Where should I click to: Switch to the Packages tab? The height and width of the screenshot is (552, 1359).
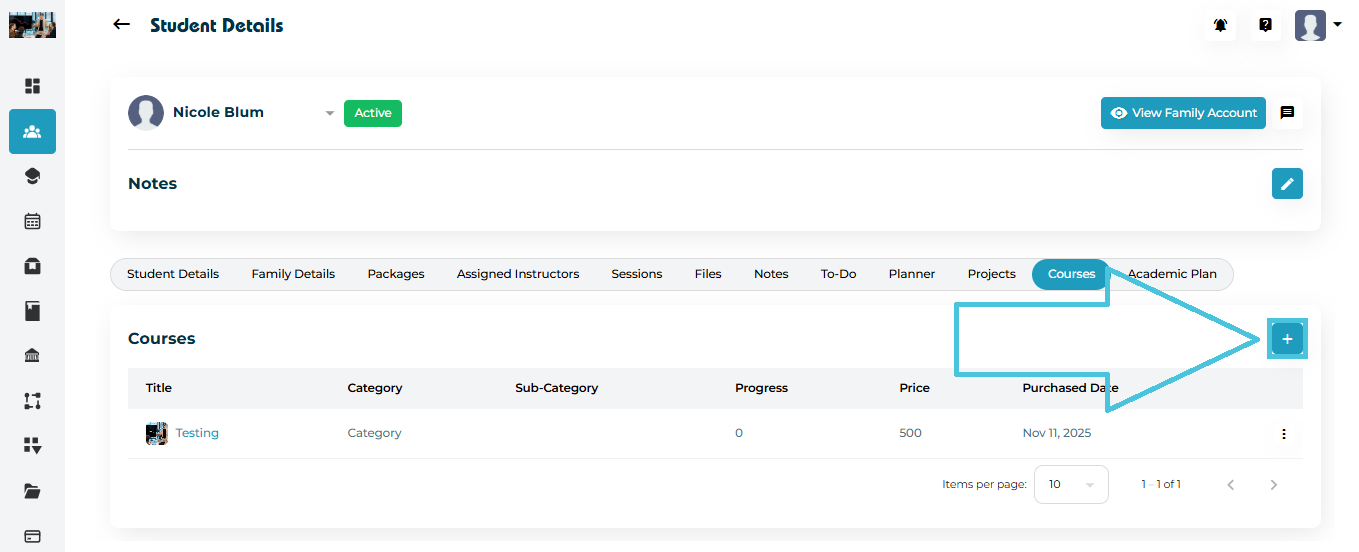(x=396, y=274)
